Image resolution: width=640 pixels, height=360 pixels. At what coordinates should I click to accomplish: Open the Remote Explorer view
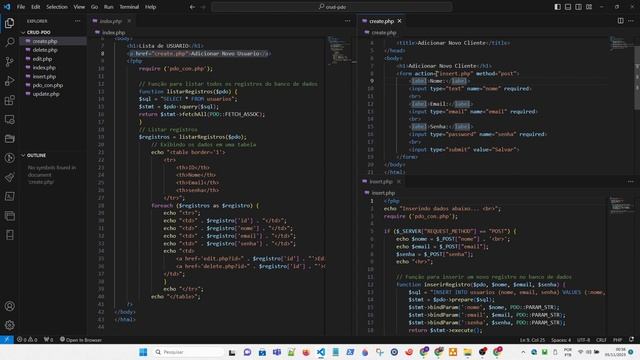(9, 119)
